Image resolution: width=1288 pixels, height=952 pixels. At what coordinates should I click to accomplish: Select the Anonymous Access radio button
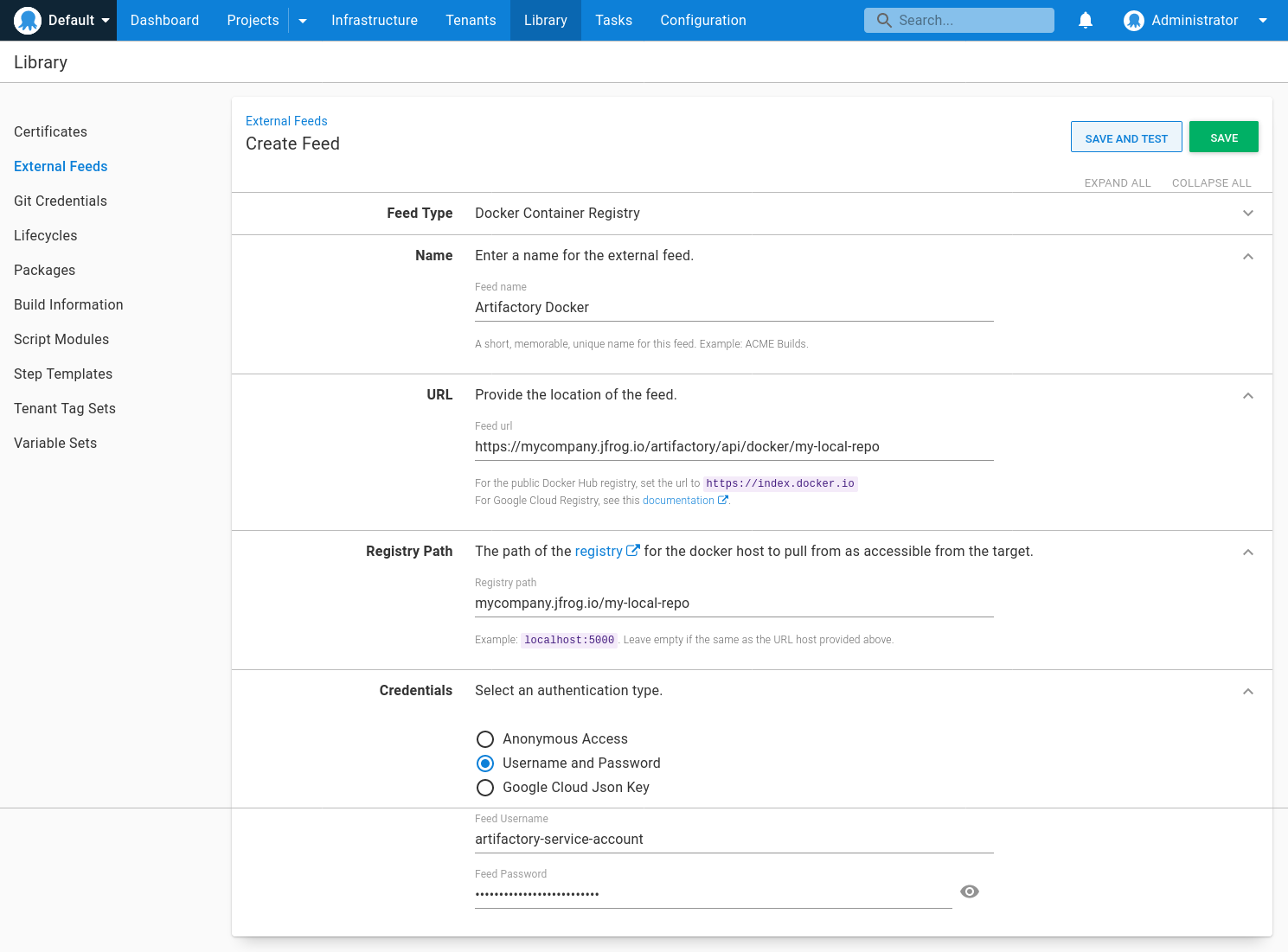tap(485, 739)
